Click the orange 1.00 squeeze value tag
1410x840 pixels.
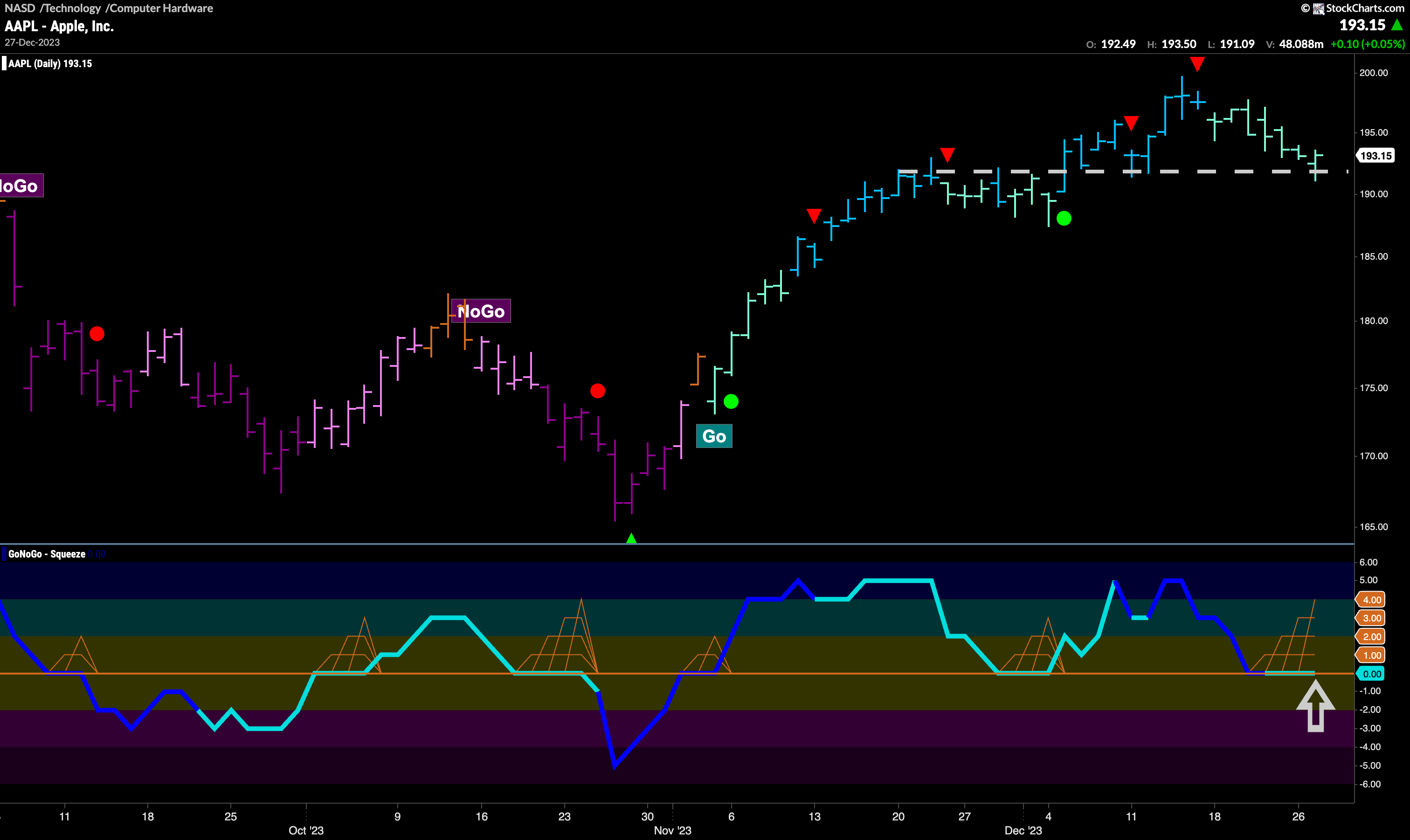pos(1371,655)
